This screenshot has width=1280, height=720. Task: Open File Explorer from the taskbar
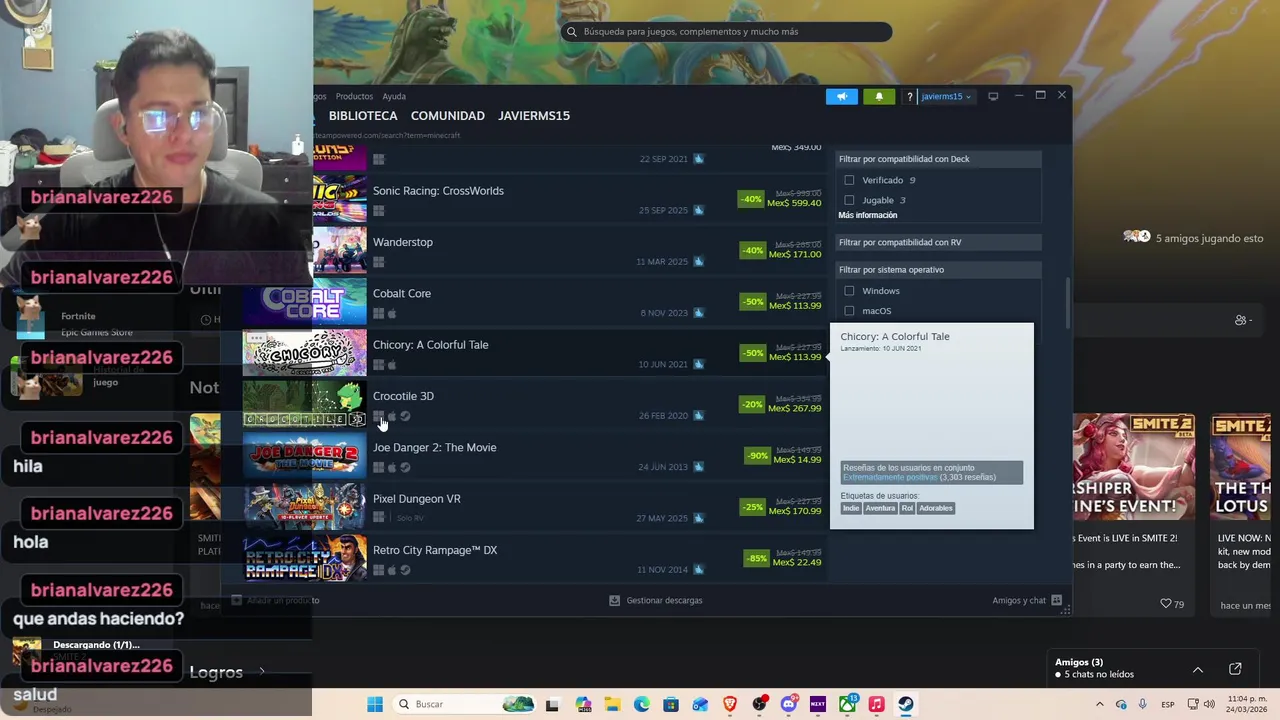coord(613,704)
